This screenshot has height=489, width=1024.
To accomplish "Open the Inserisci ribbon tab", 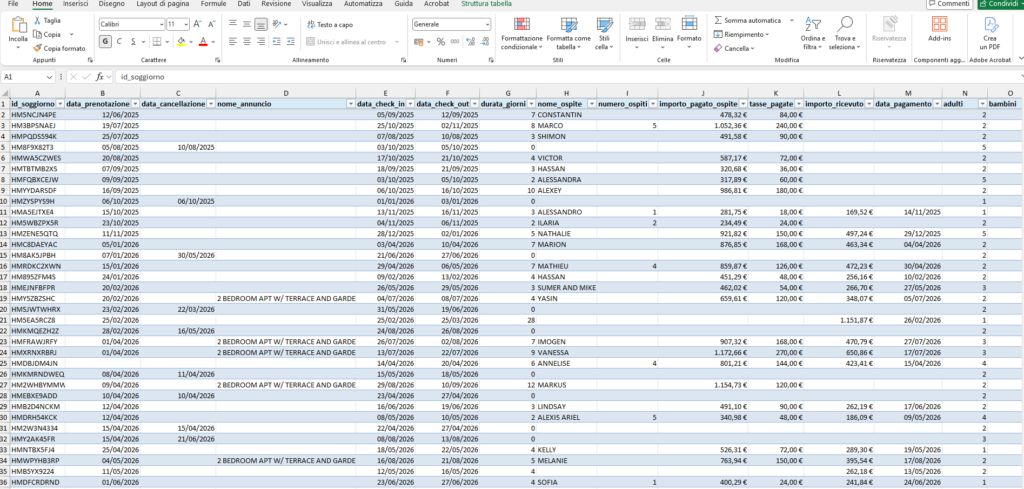I will pos(75,4).
